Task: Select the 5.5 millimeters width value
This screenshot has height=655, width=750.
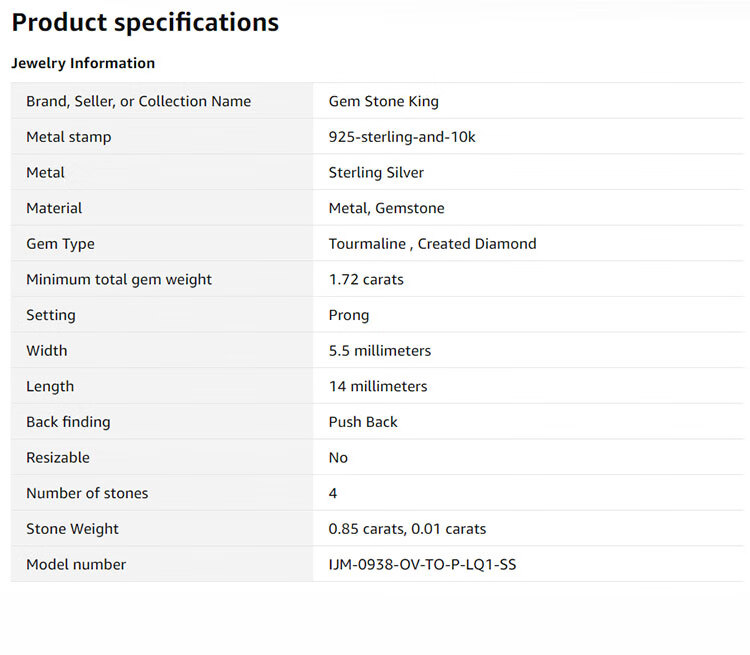Action: 380,351
